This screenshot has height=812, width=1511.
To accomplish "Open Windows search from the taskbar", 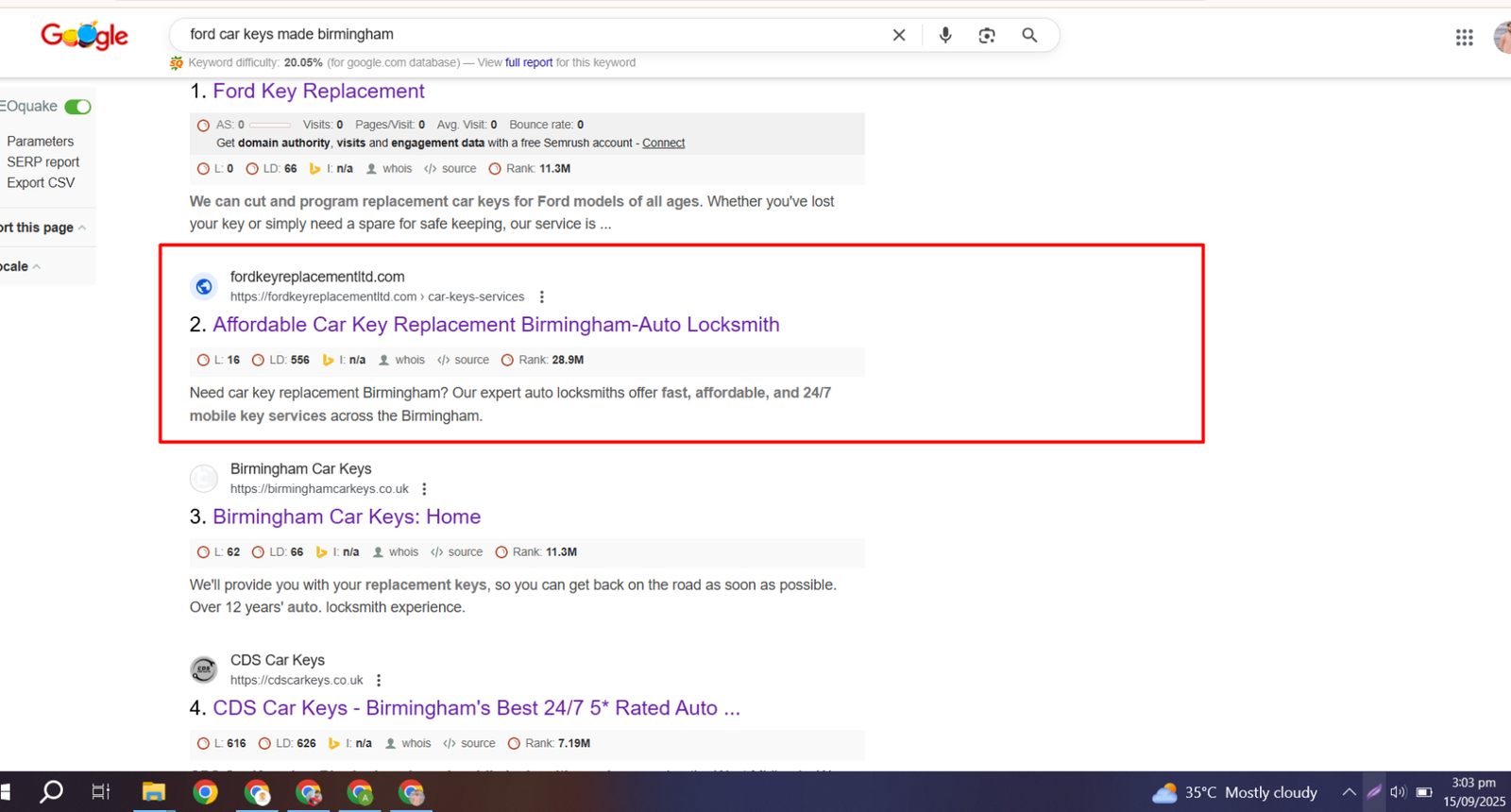I will tap(51, 791).
